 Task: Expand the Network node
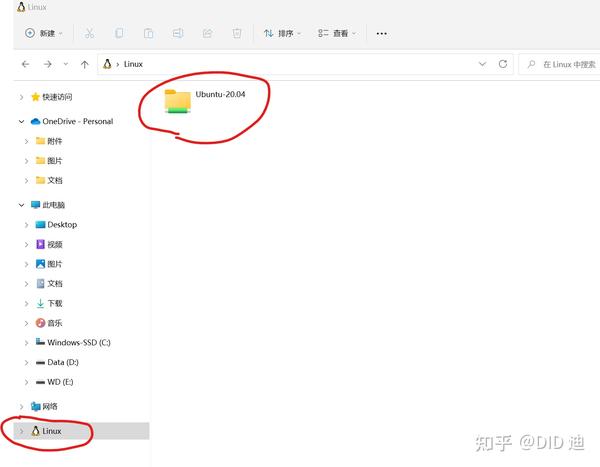[x=21, y=407]
